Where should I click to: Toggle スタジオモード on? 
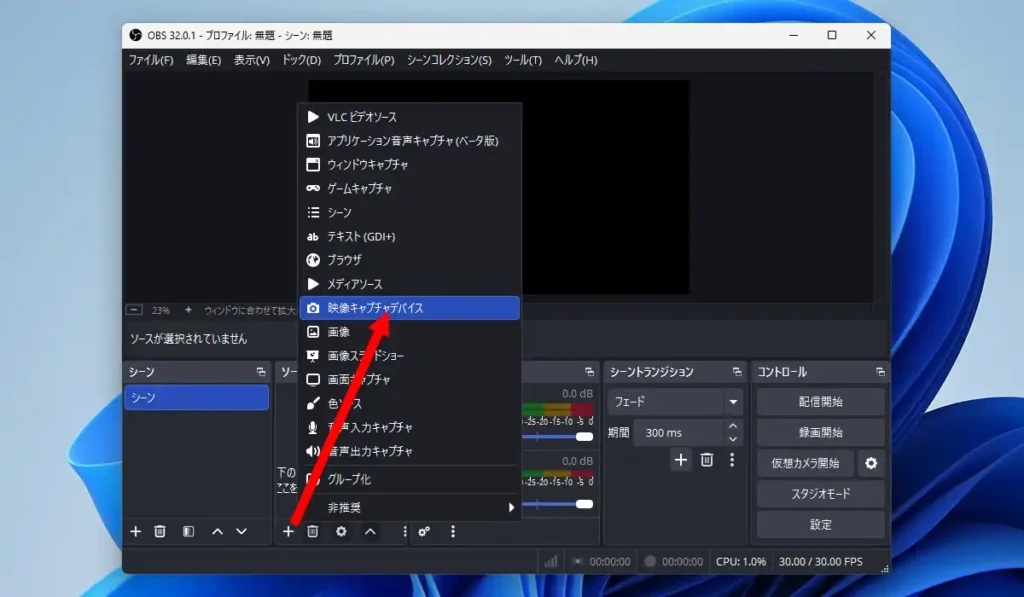click(x=820, y=494)
